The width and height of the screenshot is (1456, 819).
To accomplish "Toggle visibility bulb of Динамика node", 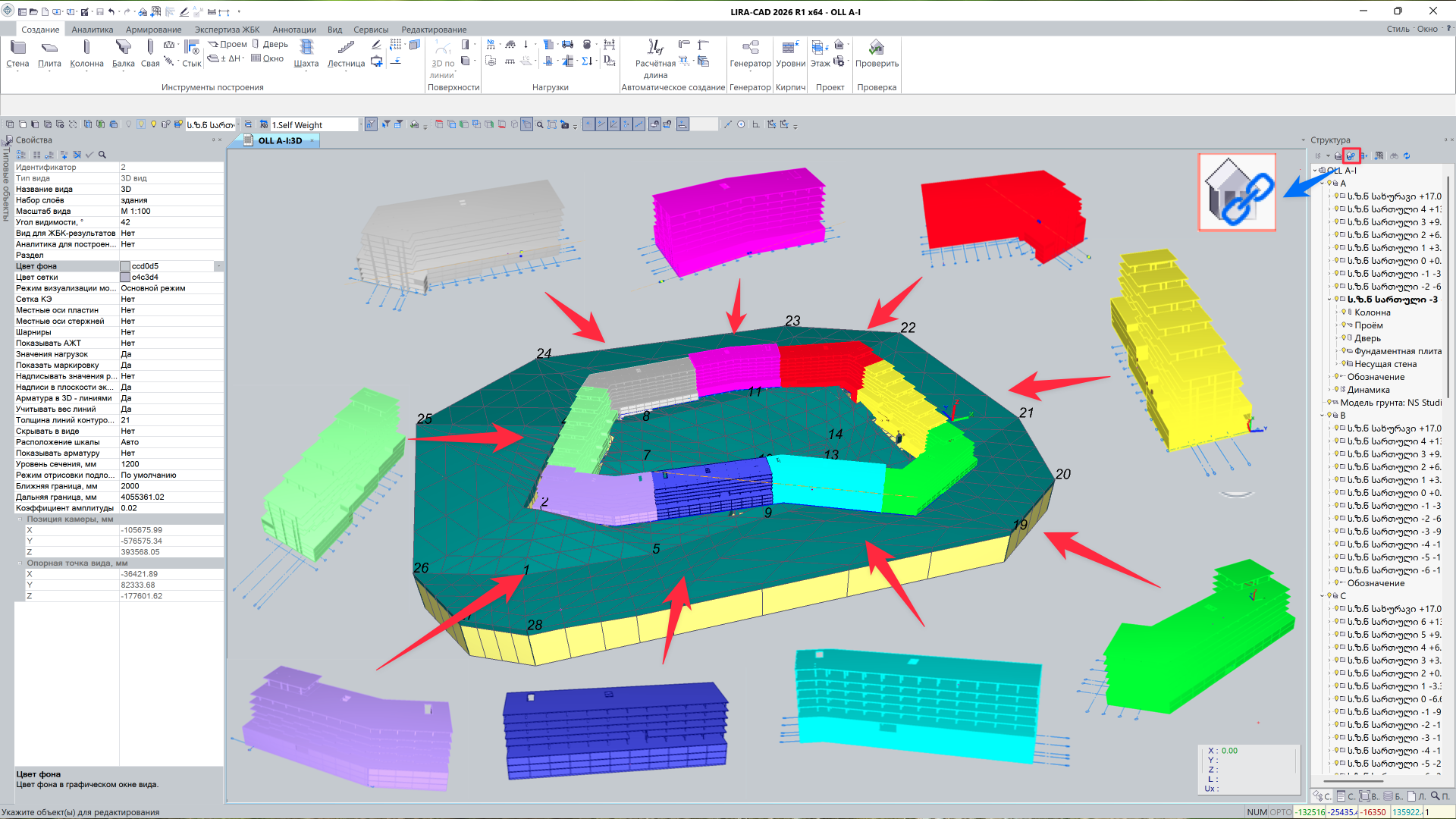I will 1336,390.
